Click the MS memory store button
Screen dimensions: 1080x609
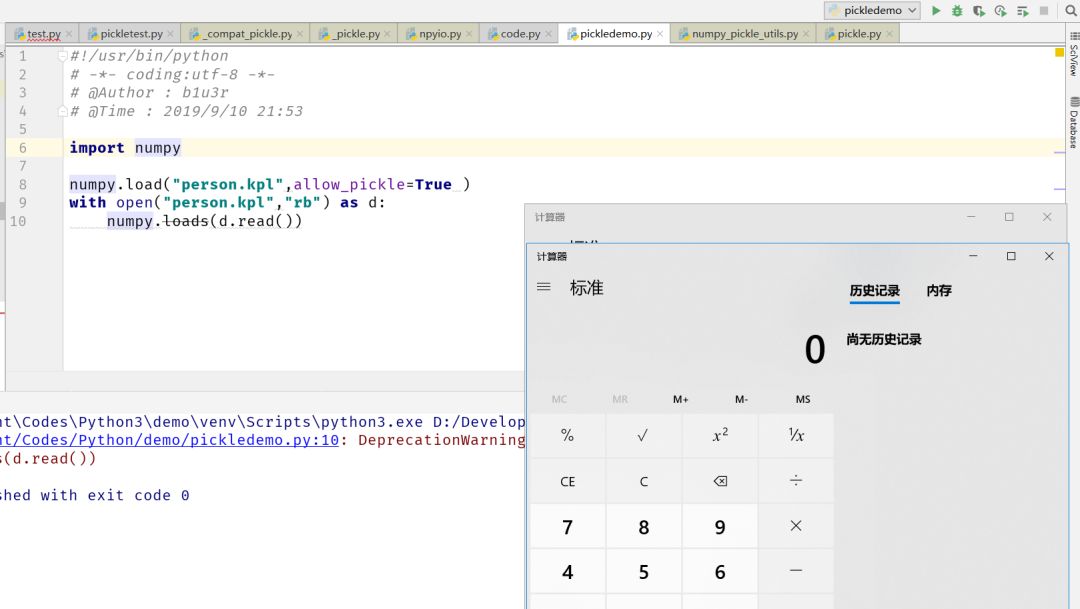coord(802,399)
